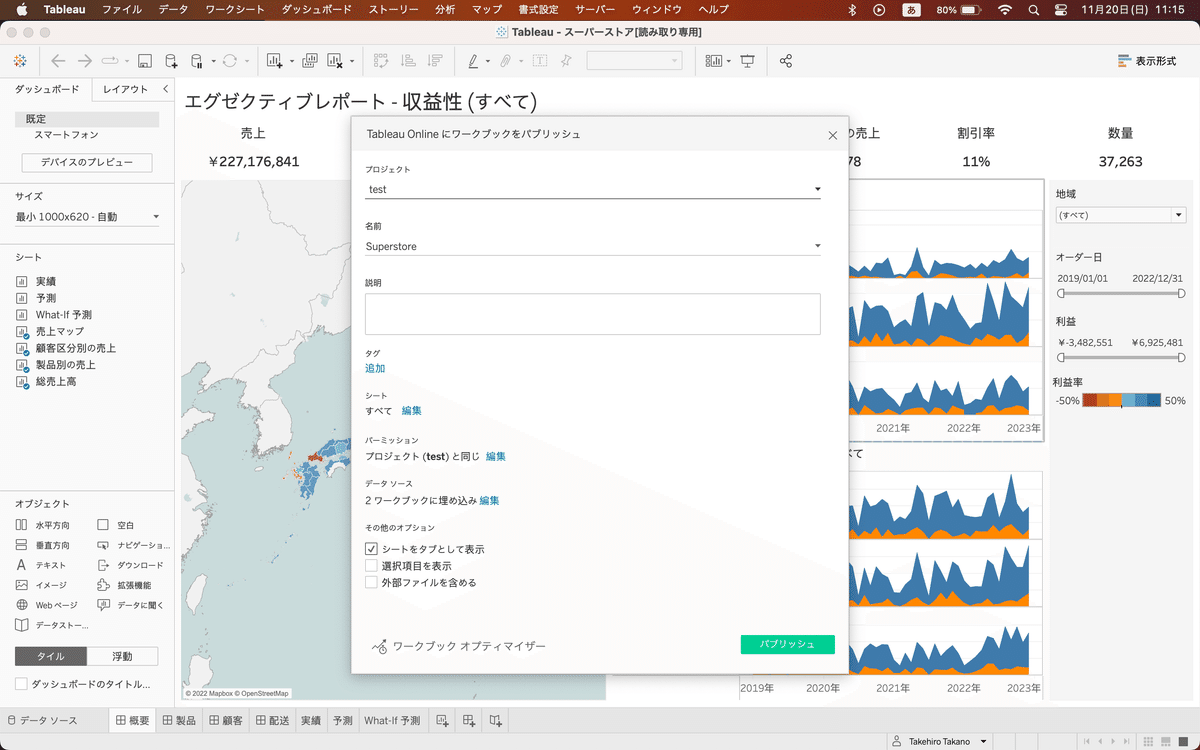Select the タイル tiled layout toggle
The height and width of the screenshot is (750, 1200).
[51, 656]
